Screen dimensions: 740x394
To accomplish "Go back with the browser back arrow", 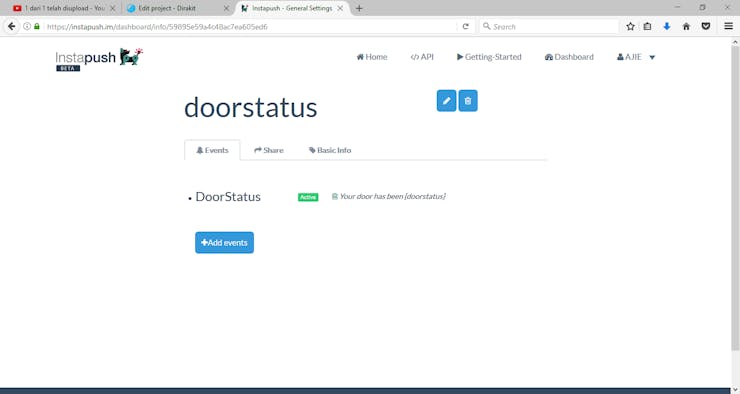I will (11, 26).
